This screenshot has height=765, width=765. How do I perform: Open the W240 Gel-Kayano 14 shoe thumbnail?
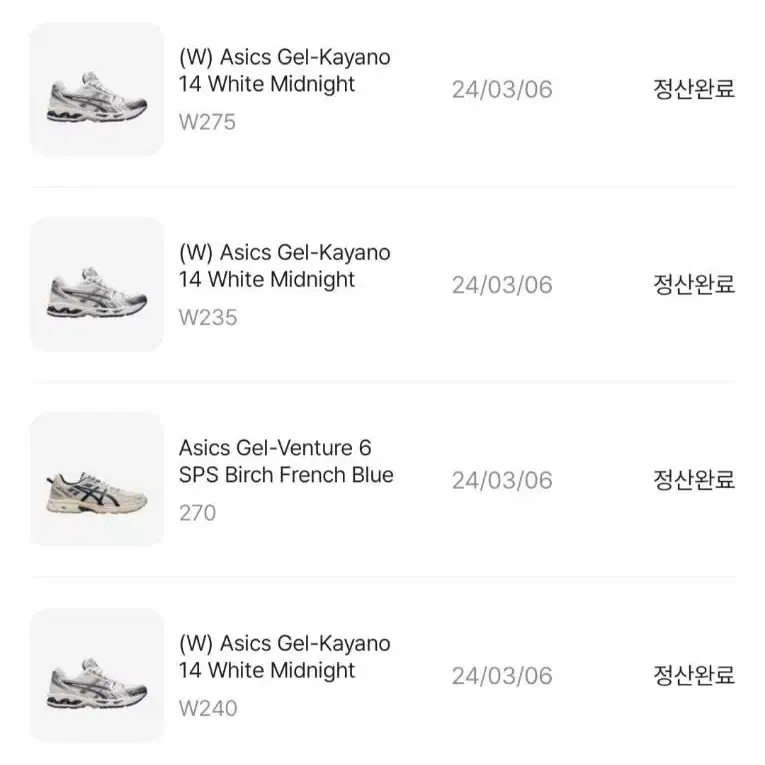97,676
